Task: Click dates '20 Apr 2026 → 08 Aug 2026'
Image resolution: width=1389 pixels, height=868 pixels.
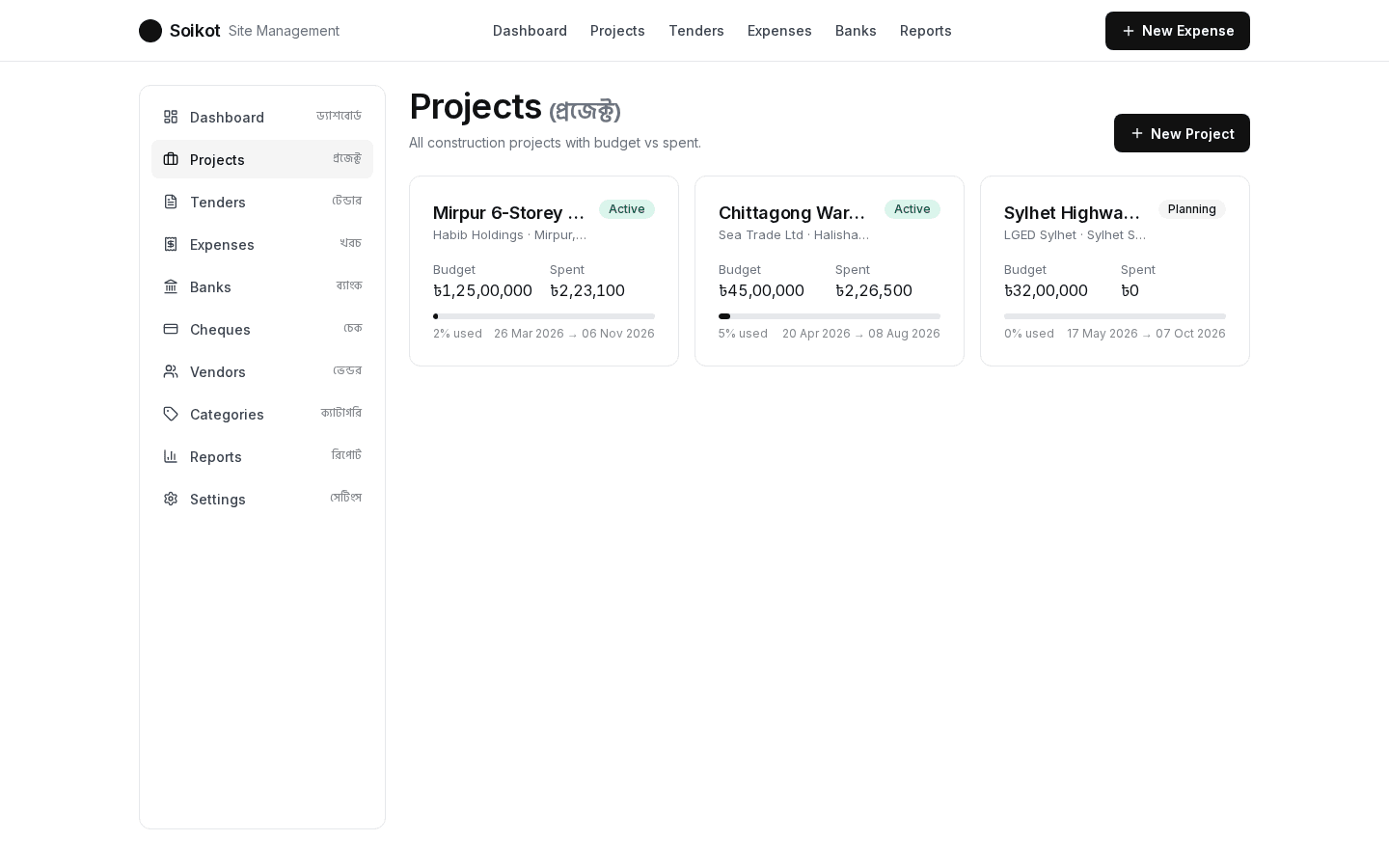Action: pyautogui.click(x=861, y=334)
